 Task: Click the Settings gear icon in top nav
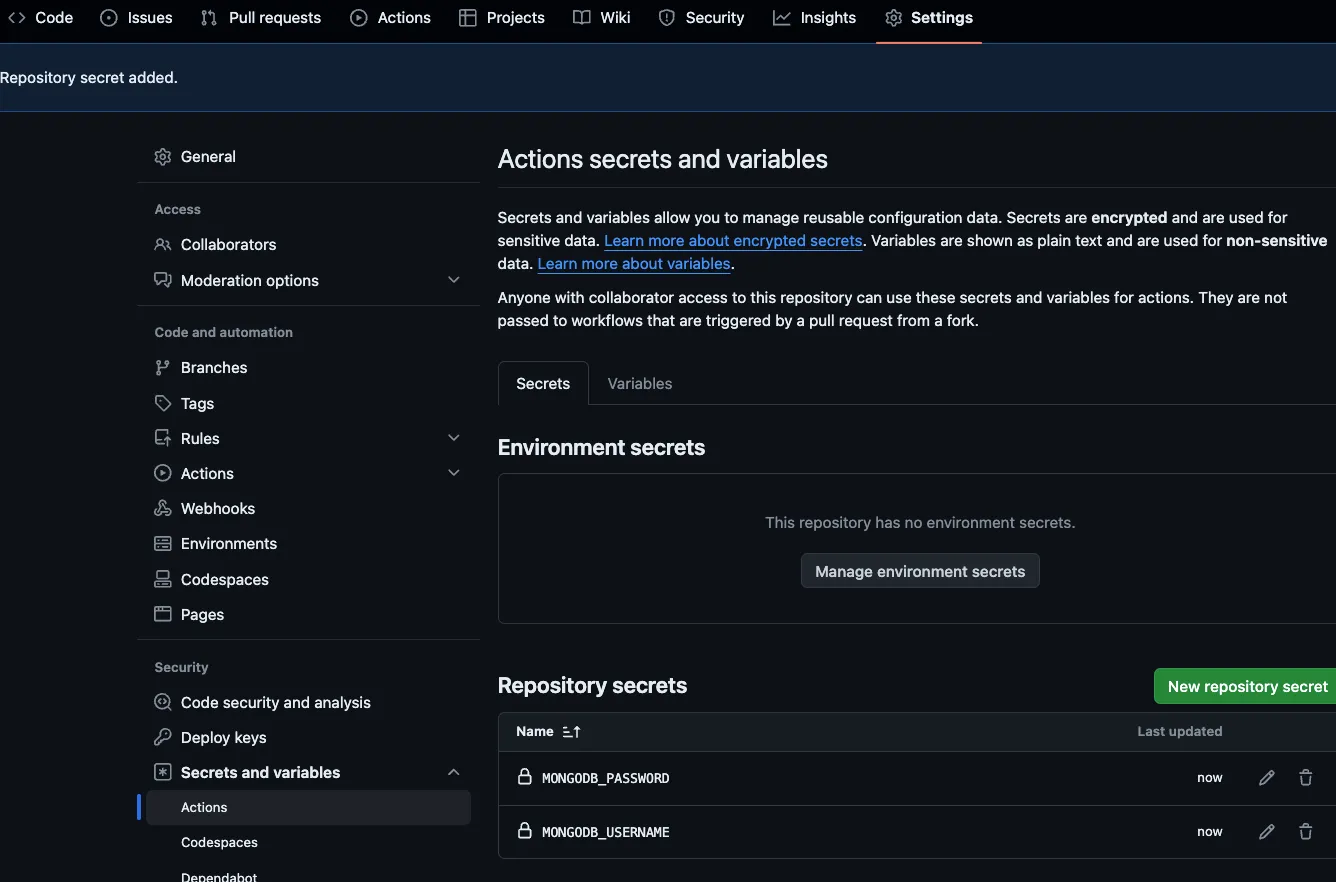[894, 18]
